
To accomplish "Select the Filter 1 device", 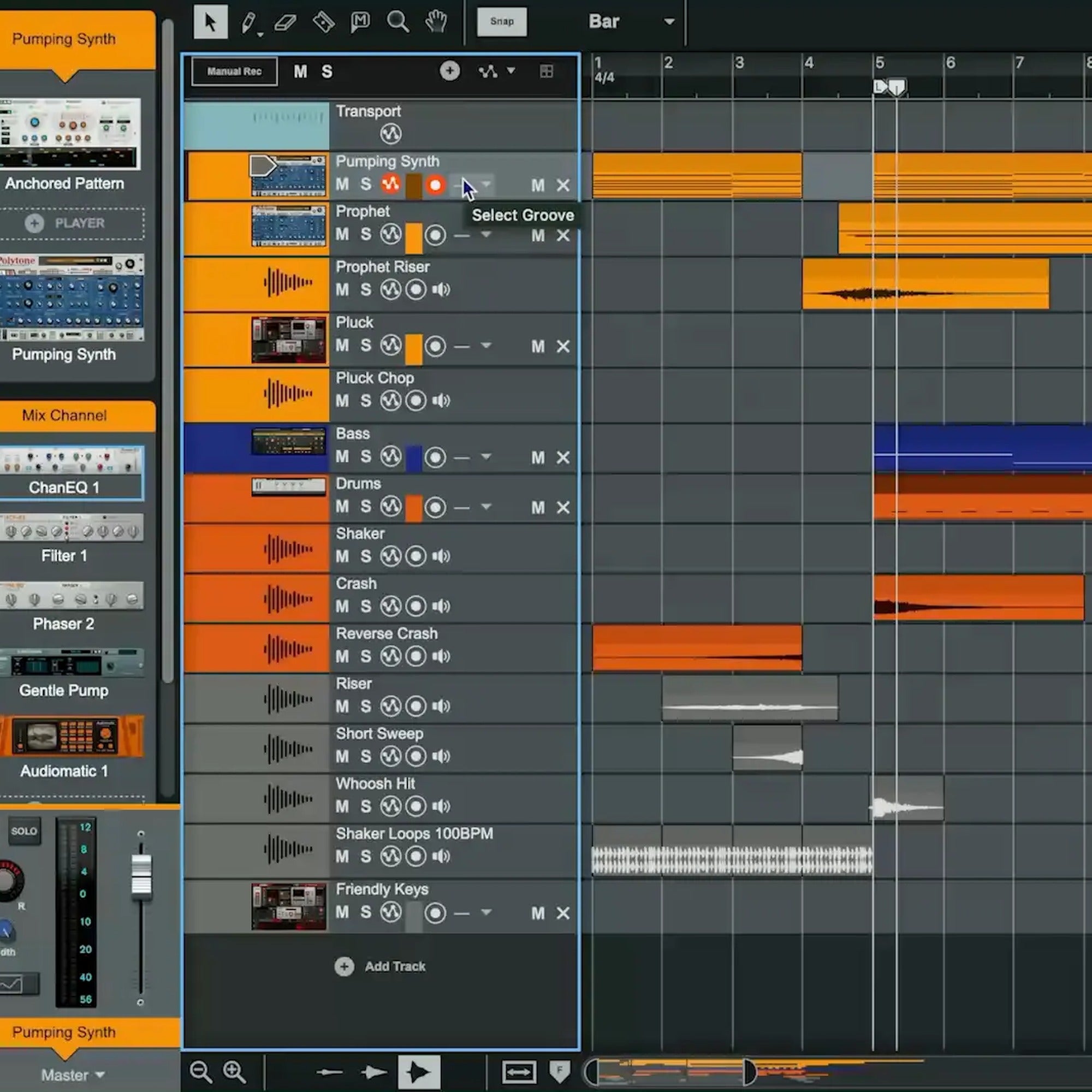I will [71, 528].
